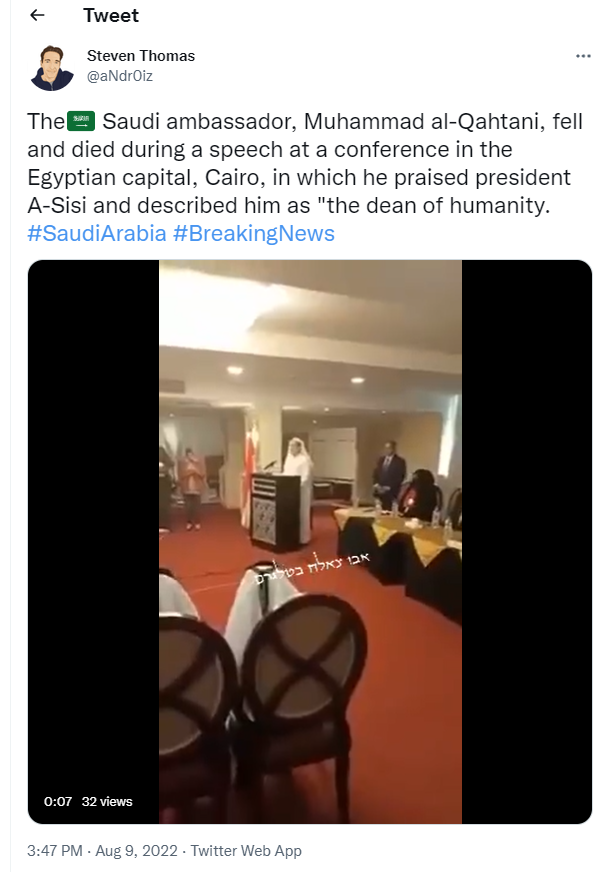Click the Hebrew watermark text on video
Viewport: 603px width, 872px height.
pyautogui.click(x=312, y=568)
